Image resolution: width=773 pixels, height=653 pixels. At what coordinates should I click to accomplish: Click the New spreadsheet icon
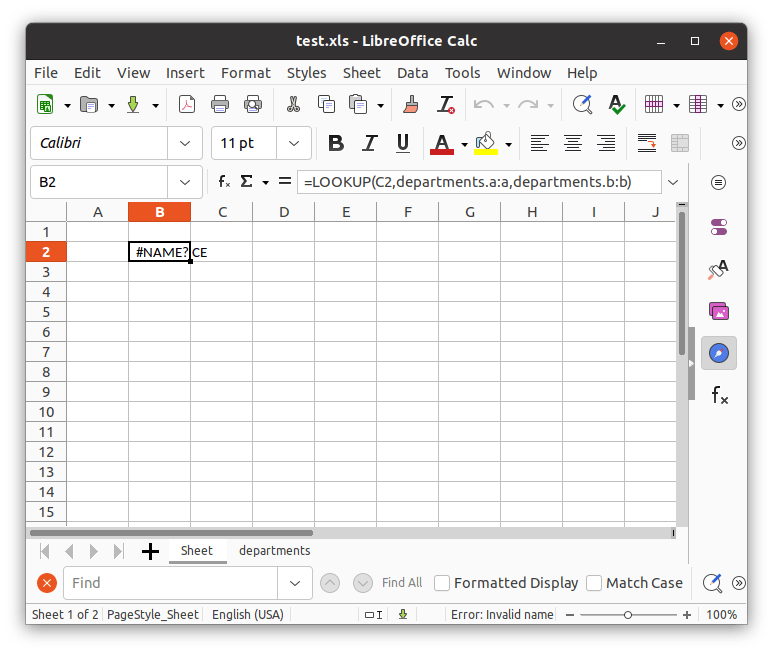click(x=45, y=104)
